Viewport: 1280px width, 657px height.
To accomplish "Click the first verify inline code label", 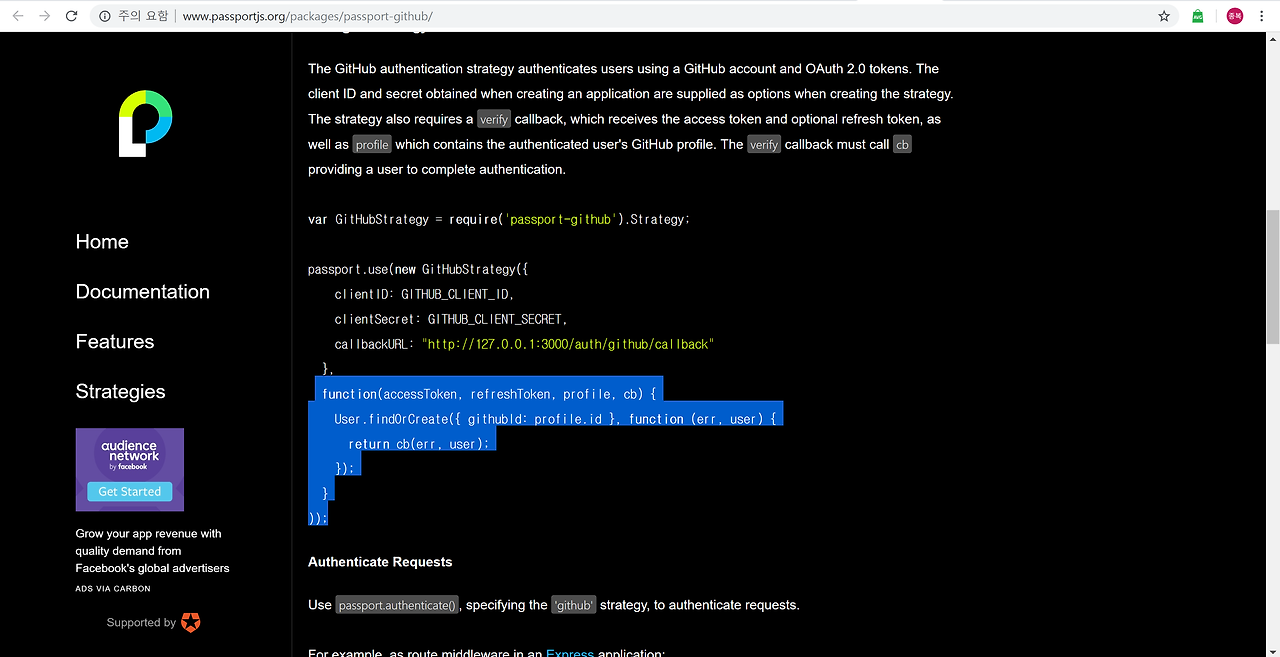I will (494, 119).
